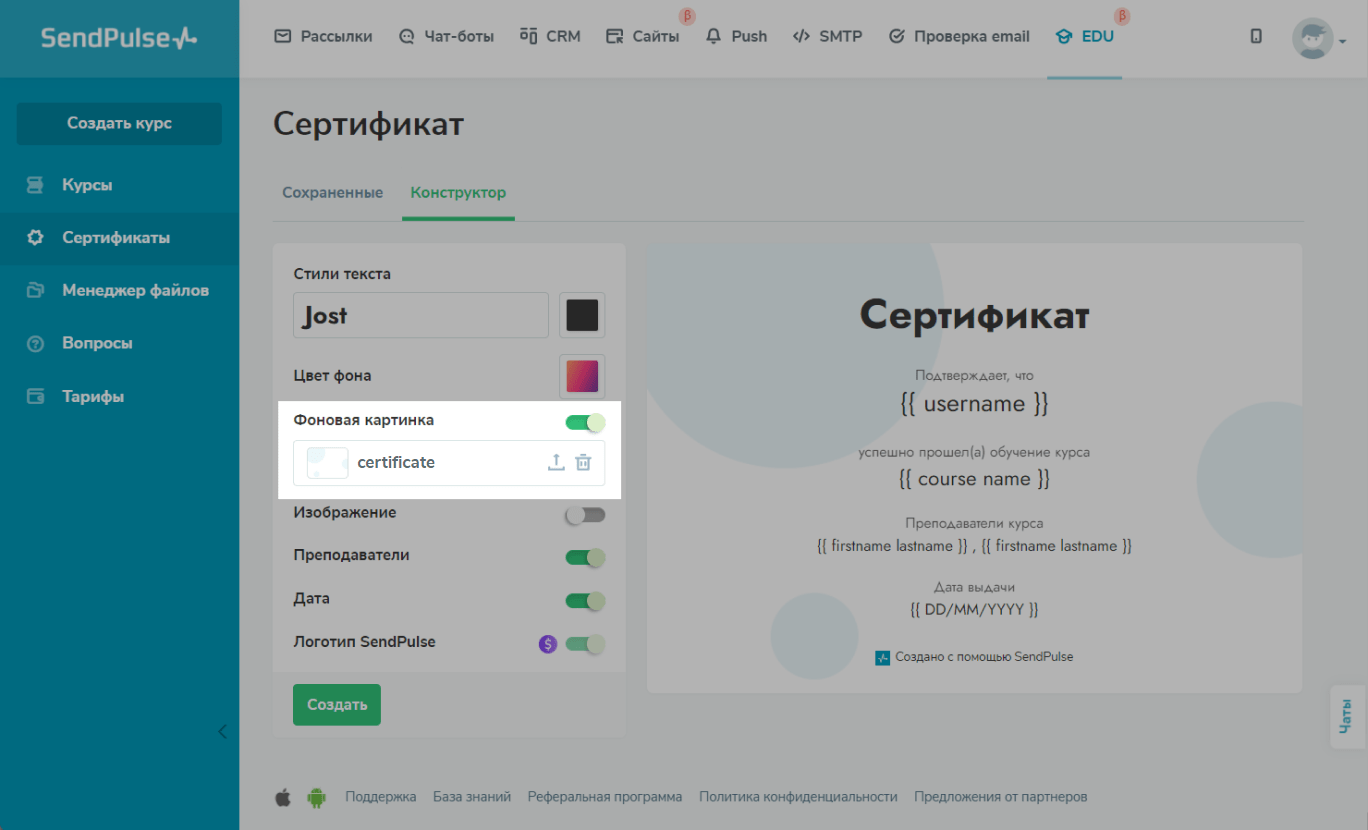Toggle the Логотип SendPulse switch

pos(585,644)
